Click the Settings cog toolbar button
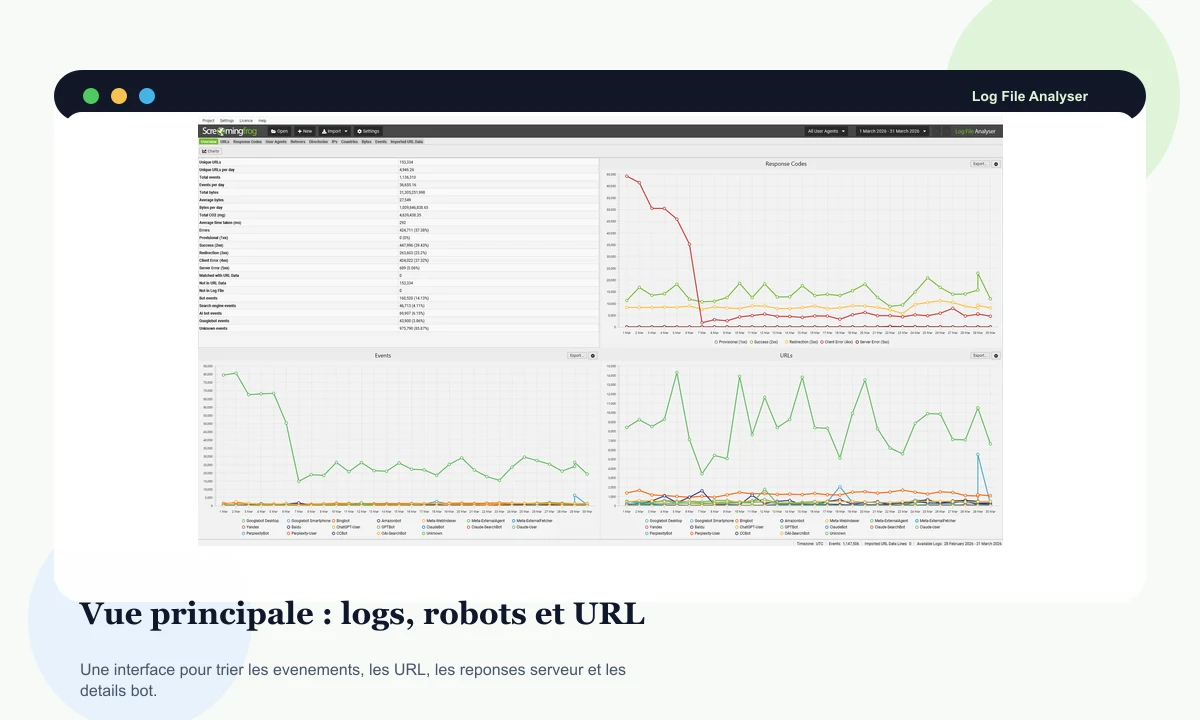 [368, 131]
